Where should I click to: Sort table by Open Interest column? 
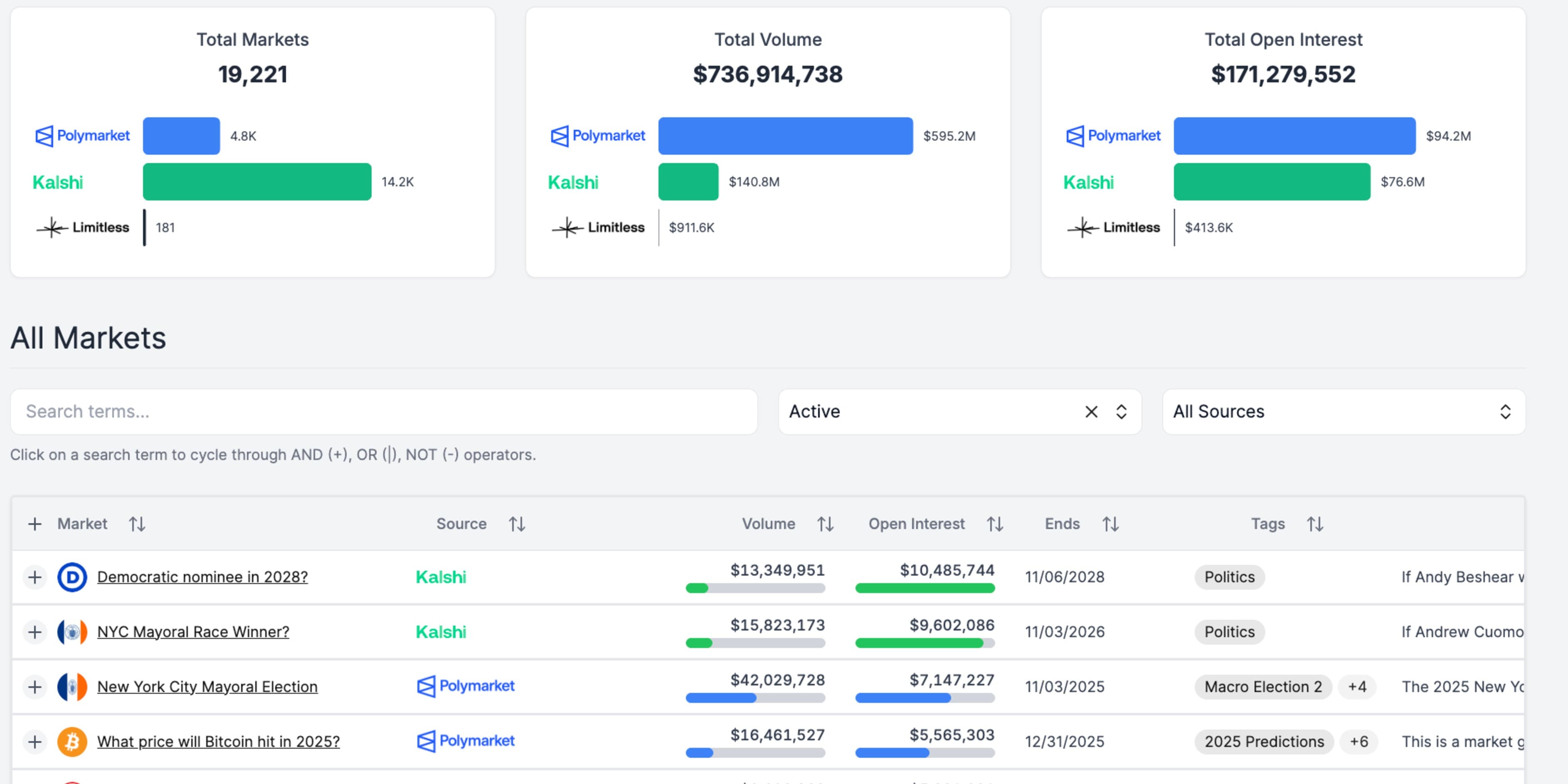click(x=995, y=524)
